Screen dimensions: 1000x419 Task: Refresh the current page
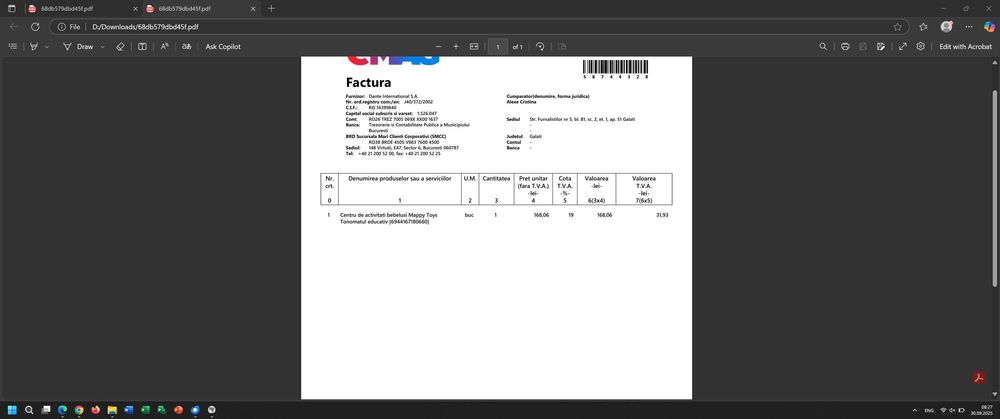[x=35, y=27]
